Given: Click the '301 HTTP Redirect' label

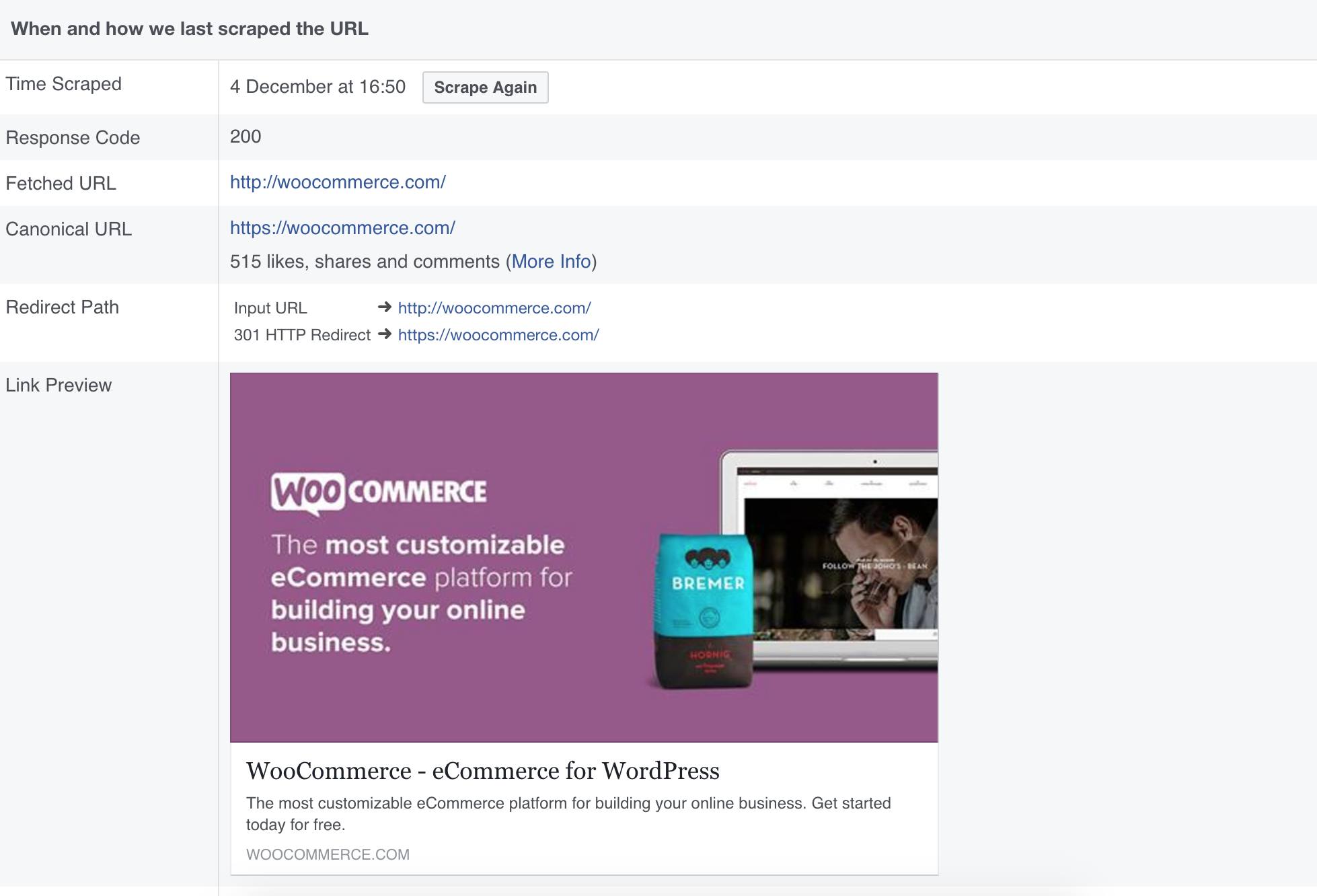Looking at the screenshot, I should pyautogui.click(x=302, y=335).
